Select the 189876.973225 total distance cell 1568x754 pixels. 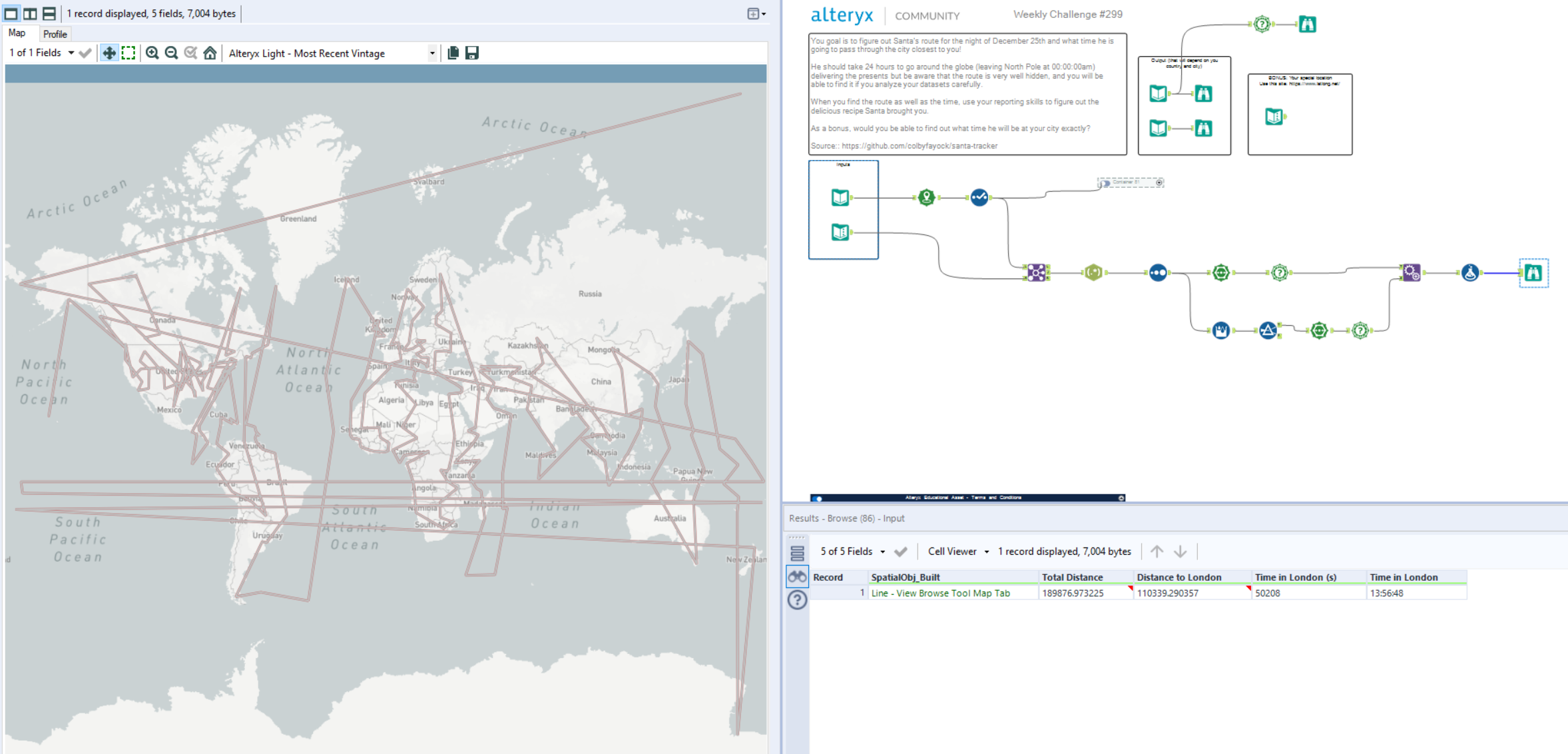click(1085, 593)
